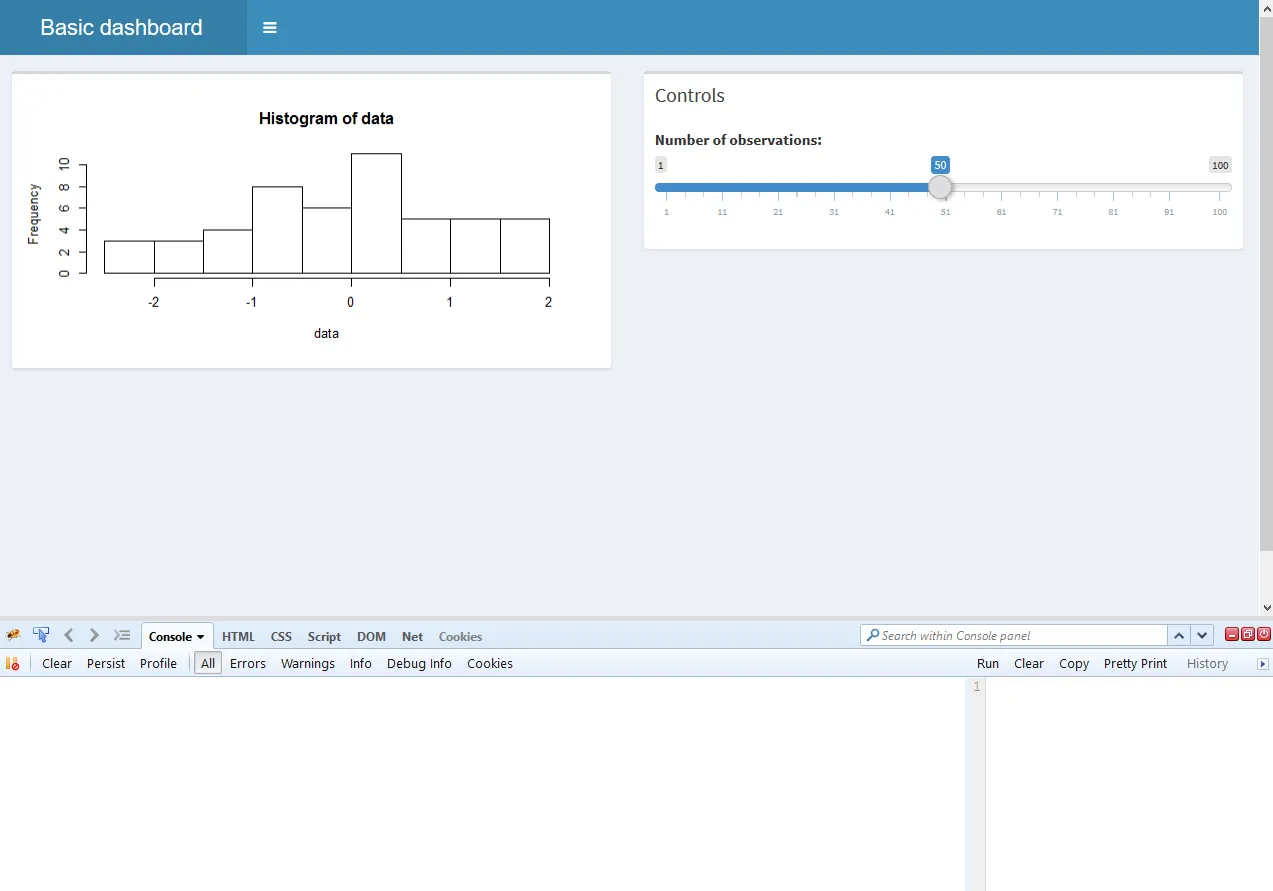Open the Firebug bug icon menu

click(13, 635)
